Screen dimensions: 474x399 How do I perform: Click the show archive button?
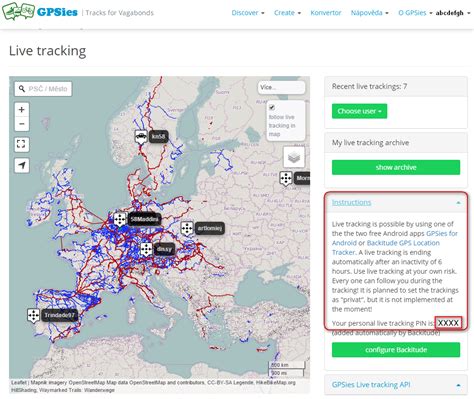coord(396,167)
